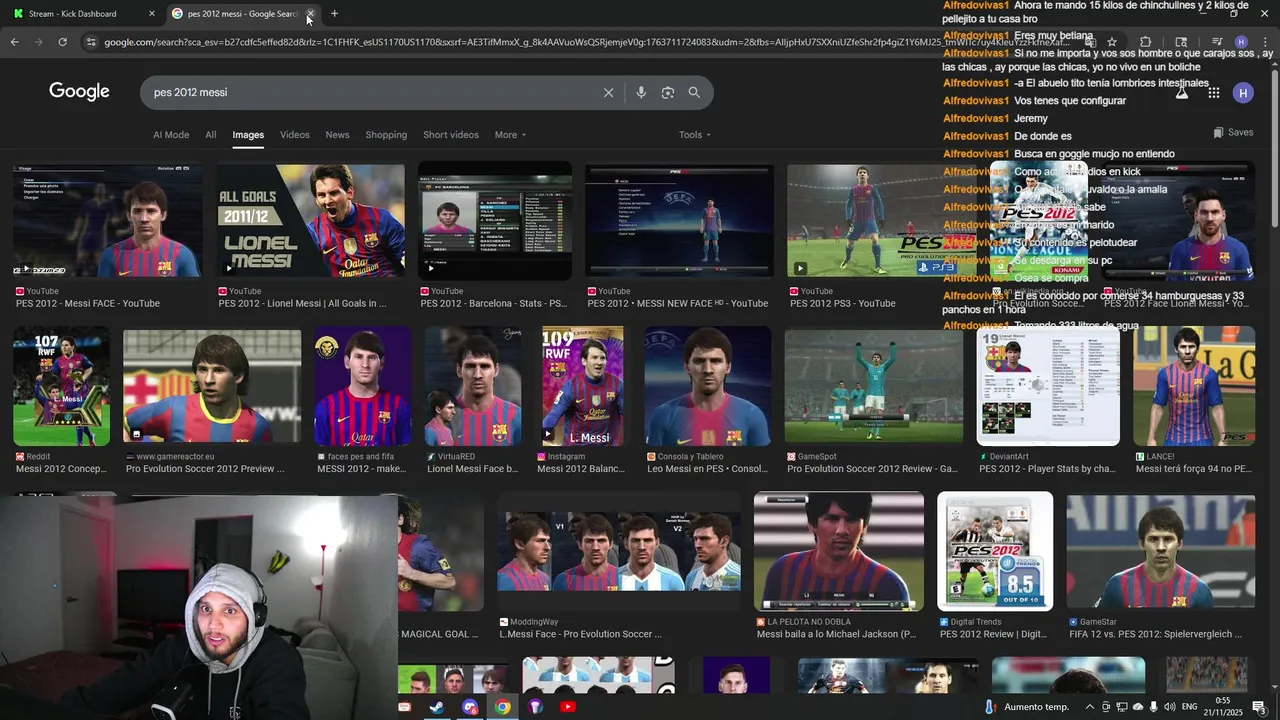Open the notification center icon

[x=1259, y=707]
